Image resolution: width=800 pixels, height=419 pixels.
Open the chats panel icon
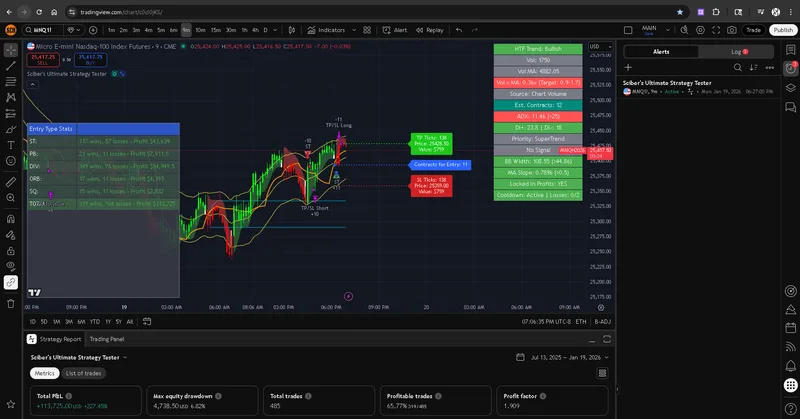[x=790, y=107]
